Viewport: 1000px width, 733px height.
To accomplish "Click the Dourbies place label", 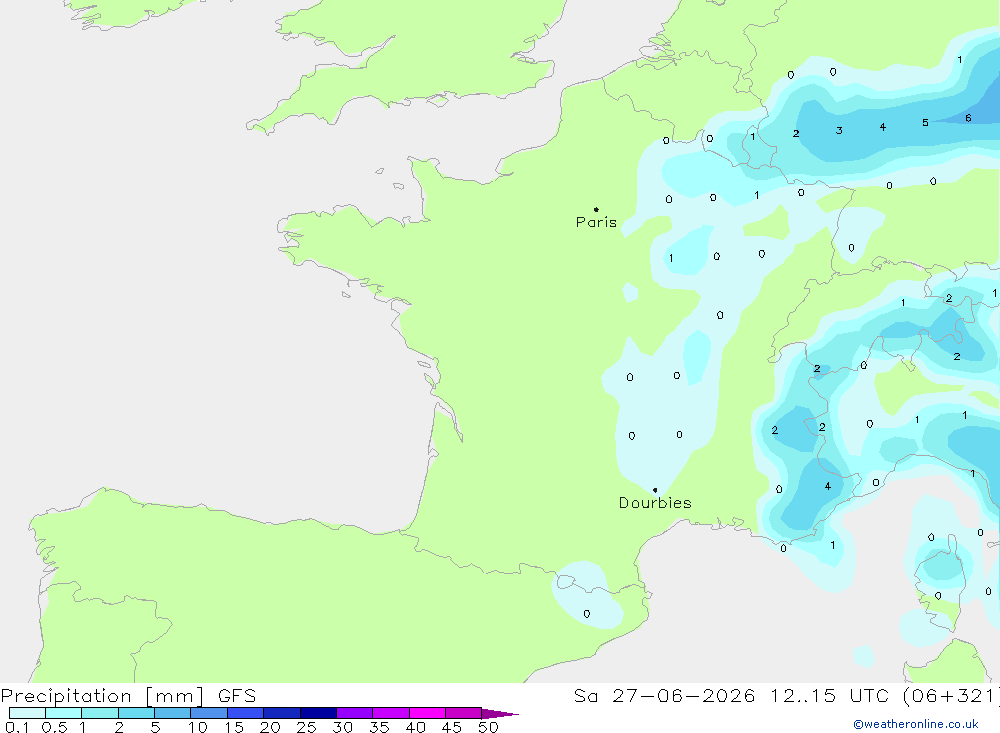I will (x=655, y=503).
